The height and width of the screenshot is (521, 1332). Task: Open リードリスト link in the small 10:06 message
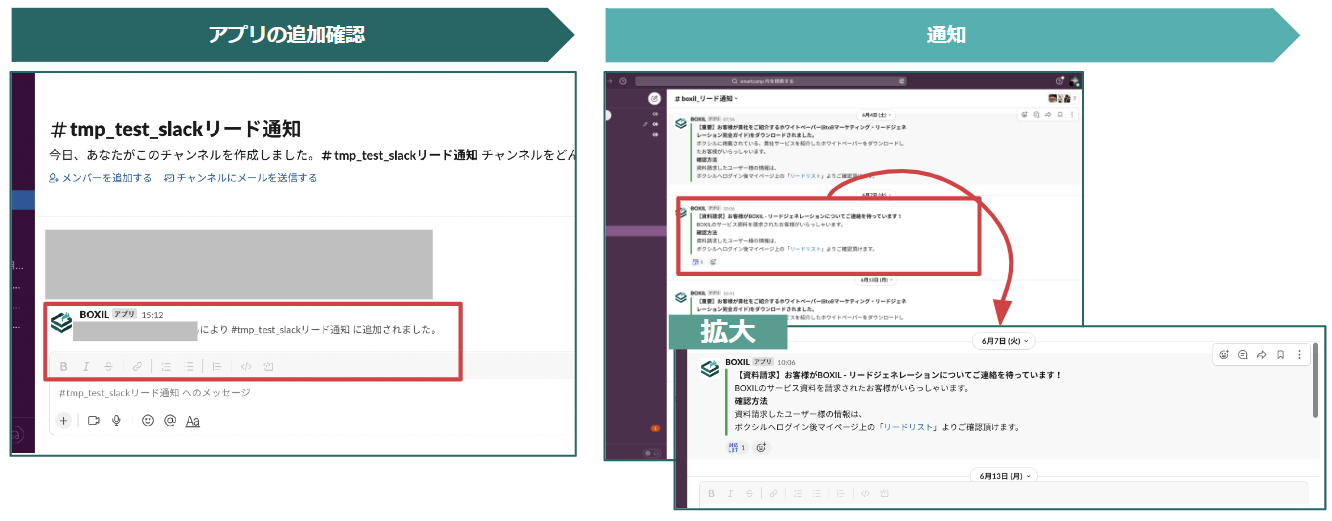tap(806, 249)
